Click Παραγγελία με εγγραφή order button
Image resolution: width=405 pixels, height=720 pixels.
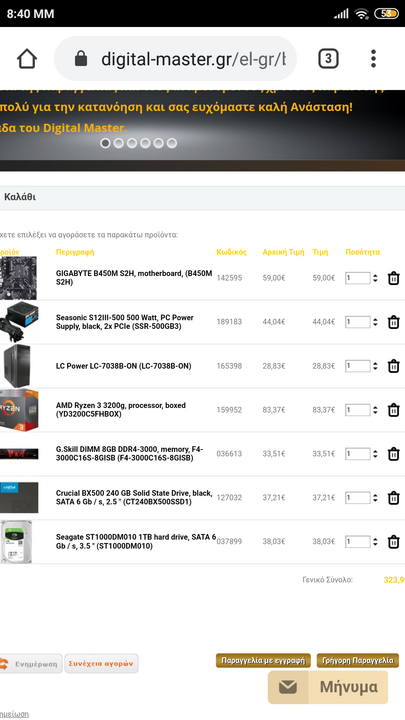(263, 661)
